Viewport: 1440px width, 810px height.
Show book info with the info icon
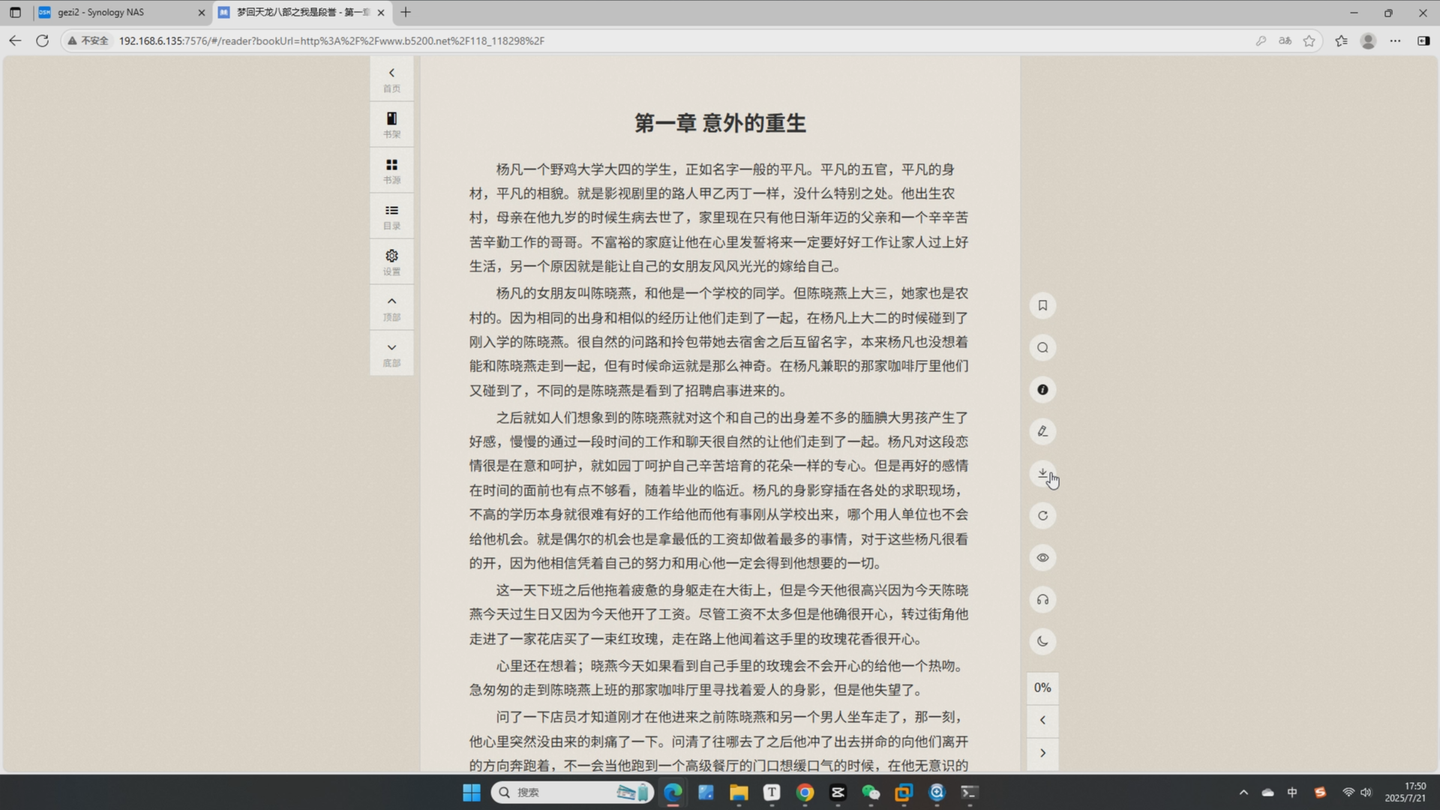[1042, 389]
